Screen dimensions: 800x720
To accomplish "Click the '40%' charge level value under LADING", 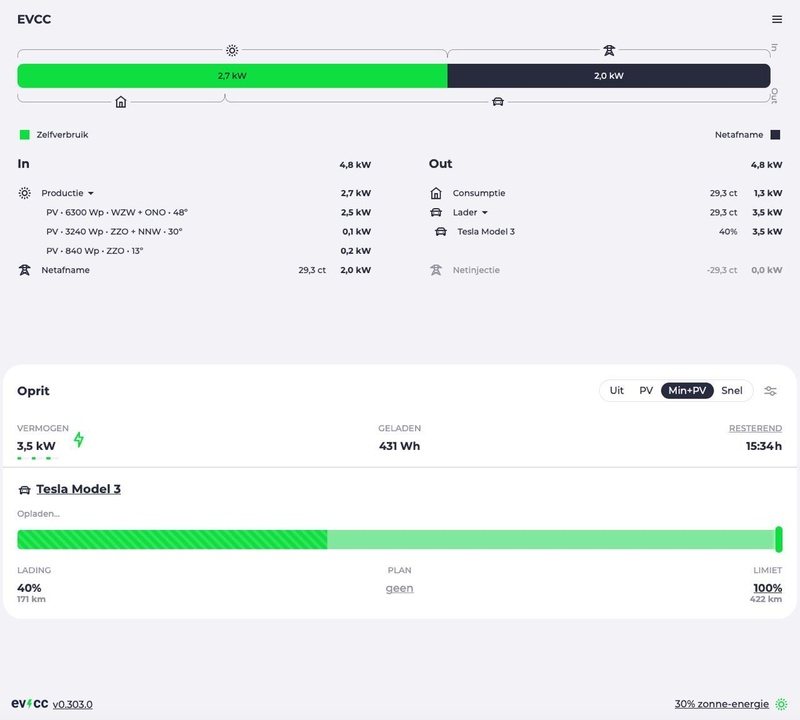I will coord(29,588).
